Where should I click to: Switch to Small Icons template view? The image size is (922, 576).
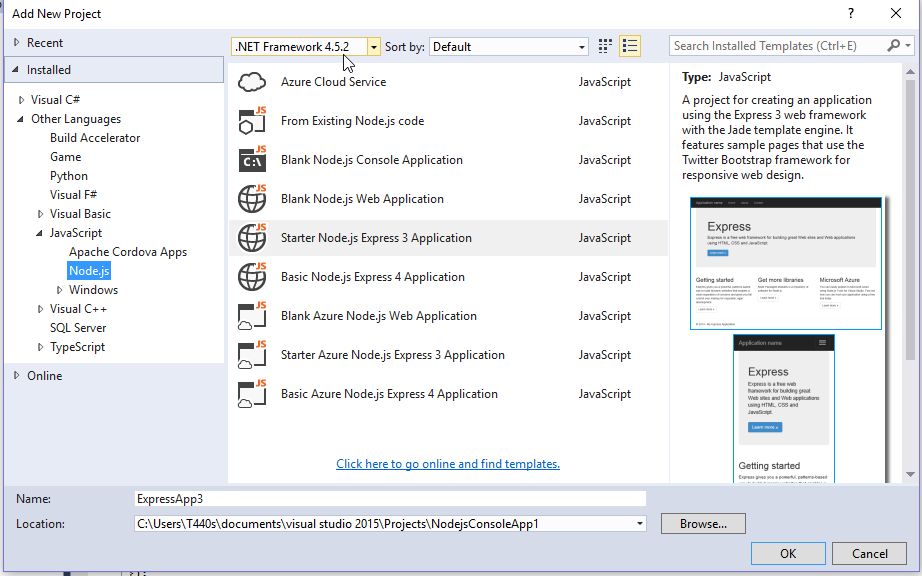(603, 45)
